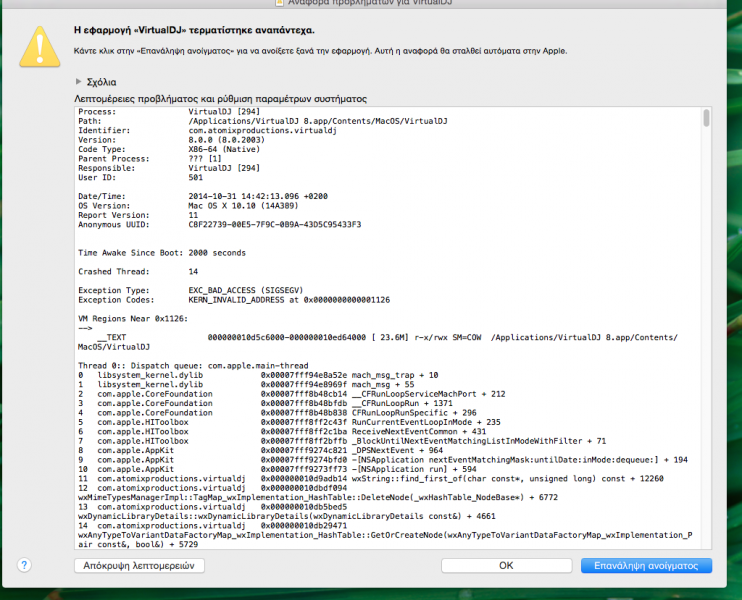742x600 pixels.
Task: Click code type 'X86-64 (Native)'
Action: pyautogui.click(x=224, y=149)
